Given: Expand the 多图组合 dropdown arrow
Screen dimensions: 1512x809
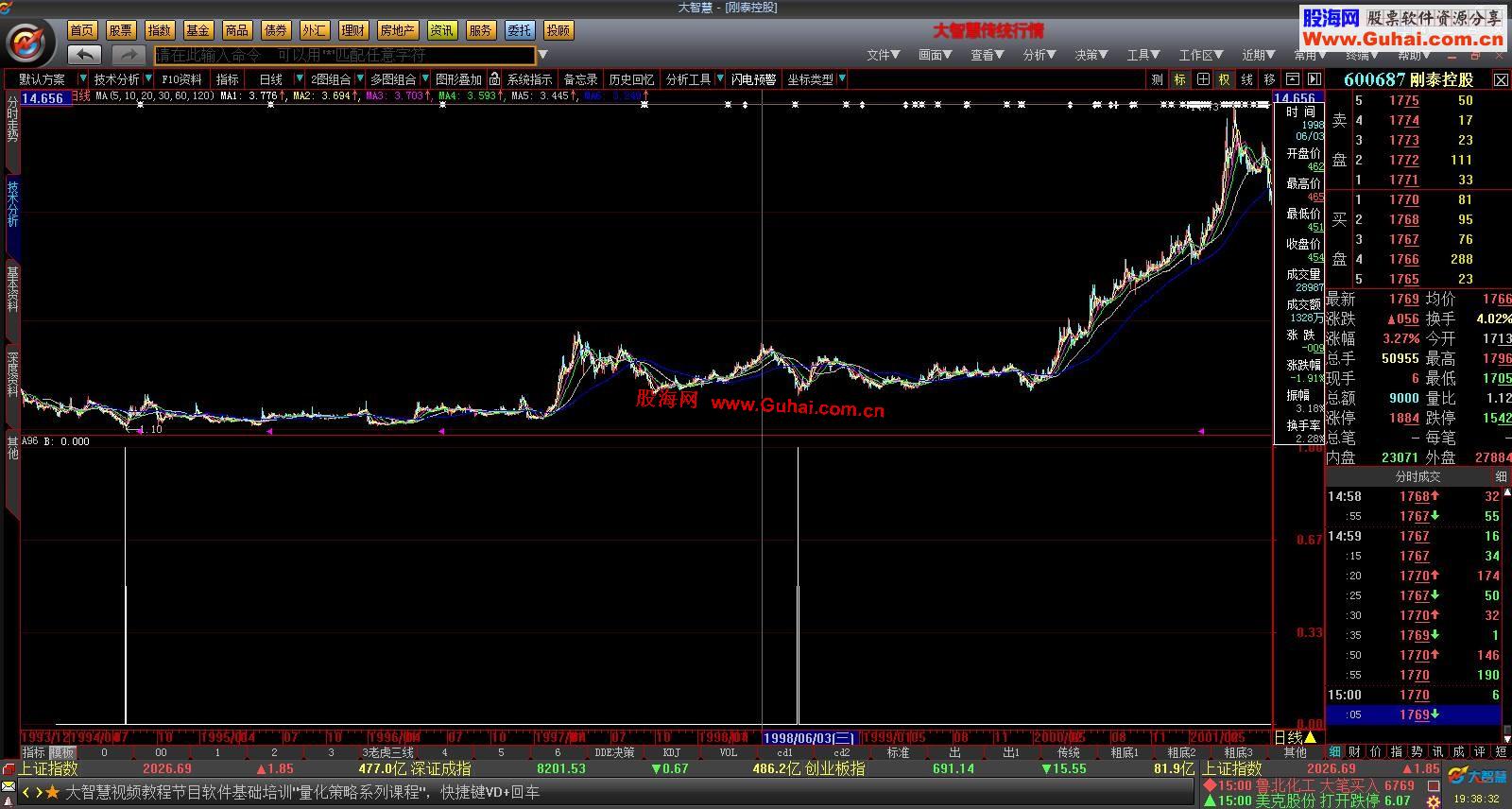Looking at the screenshot, I should pyautogui.click(x=425, y=79).
